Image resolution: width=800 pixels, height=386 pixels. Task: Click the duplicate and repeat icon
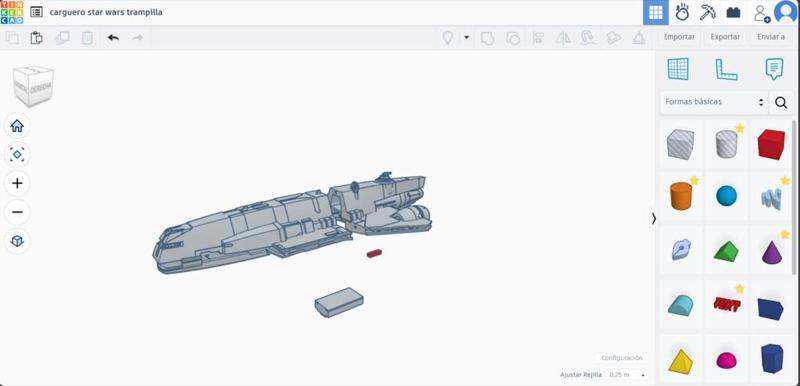pyautogui.click(x=62, y=38)
